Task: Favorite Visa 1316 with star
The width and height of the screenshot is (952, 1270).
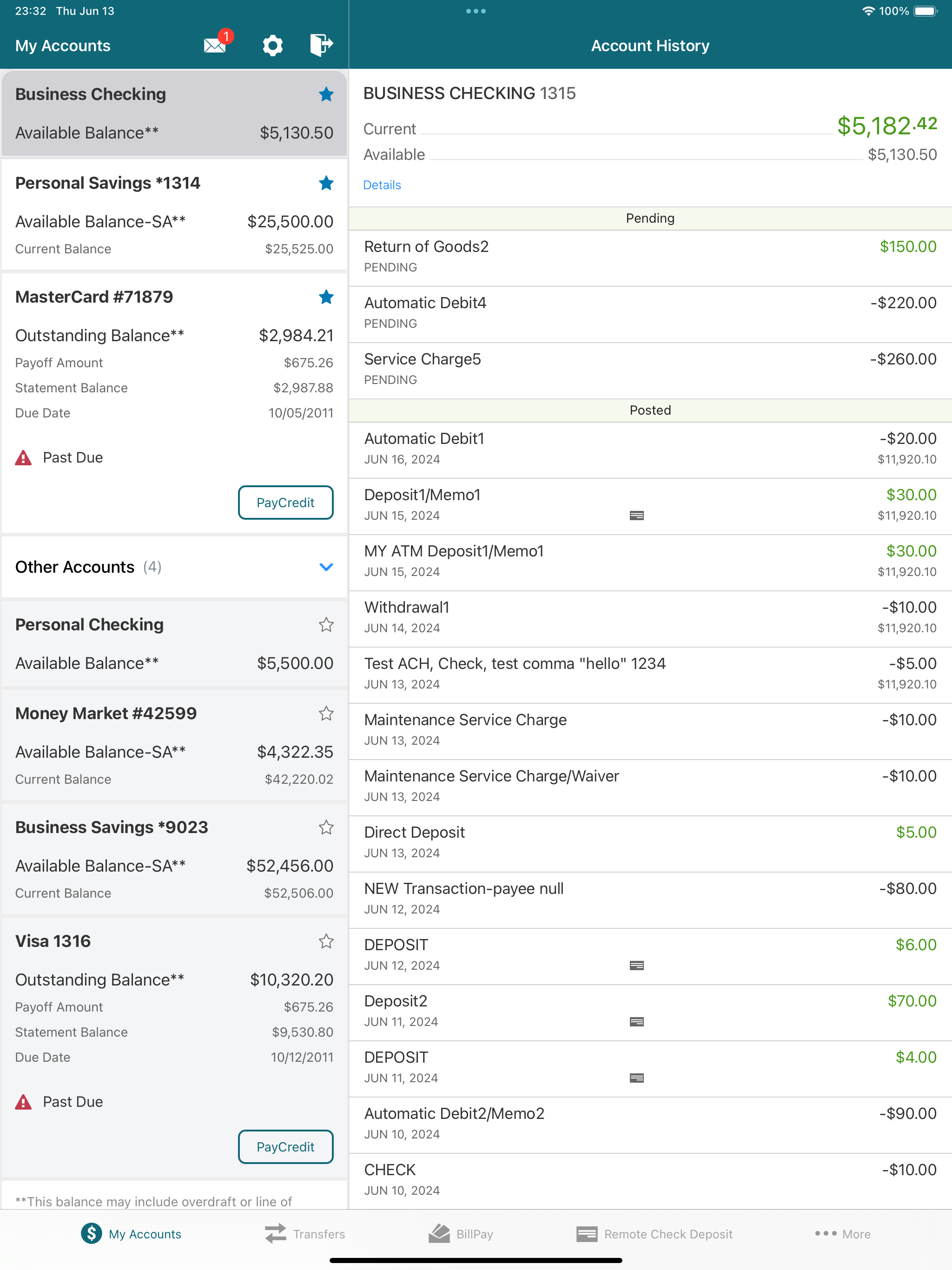Action: [x=326, y=942]
